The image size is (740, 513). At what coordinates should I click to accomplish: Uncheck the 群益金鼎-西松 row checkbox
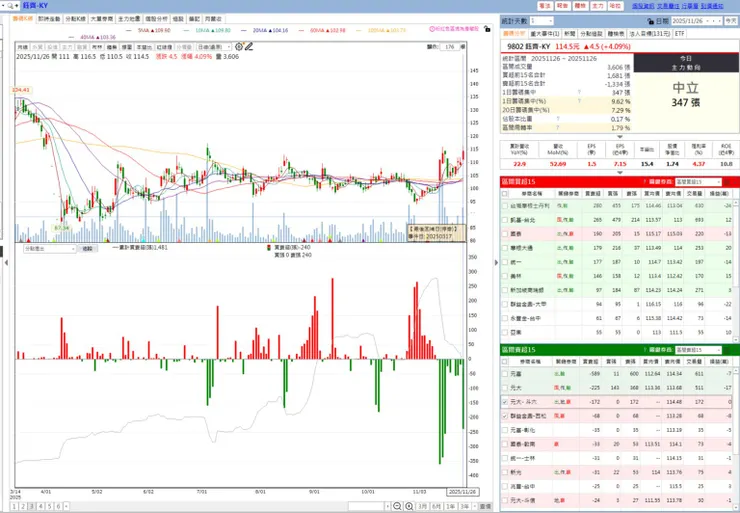[x=505, y=416]
